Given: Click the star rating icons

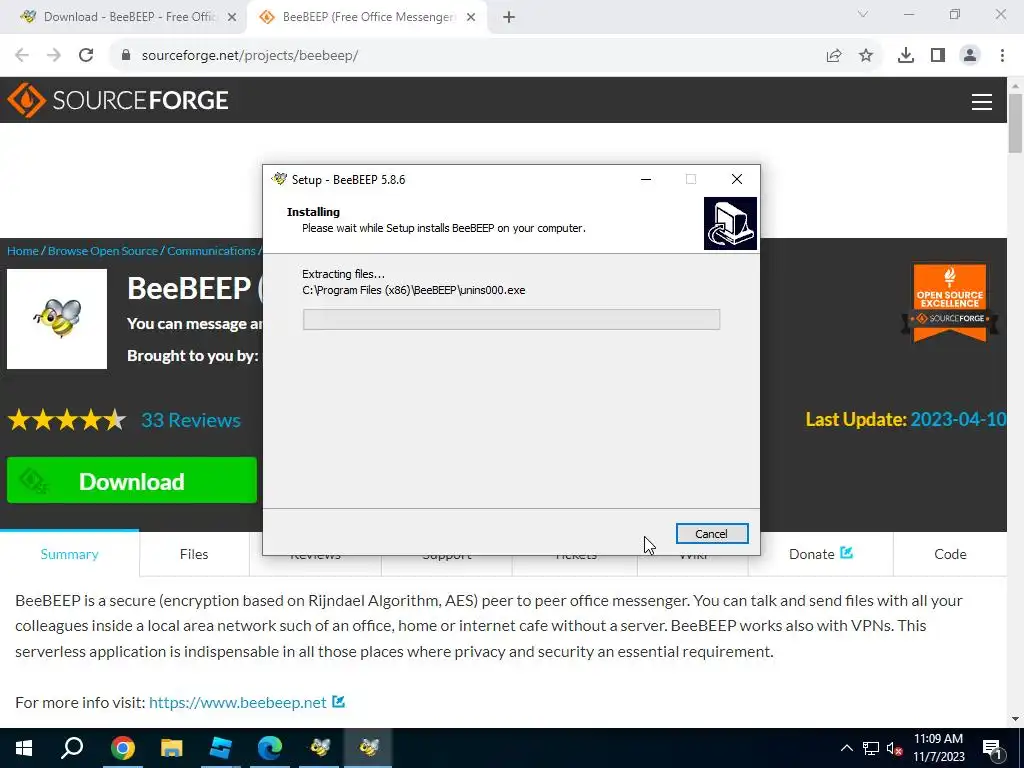Looking at the screenshot, I should (x=67, y=420).
